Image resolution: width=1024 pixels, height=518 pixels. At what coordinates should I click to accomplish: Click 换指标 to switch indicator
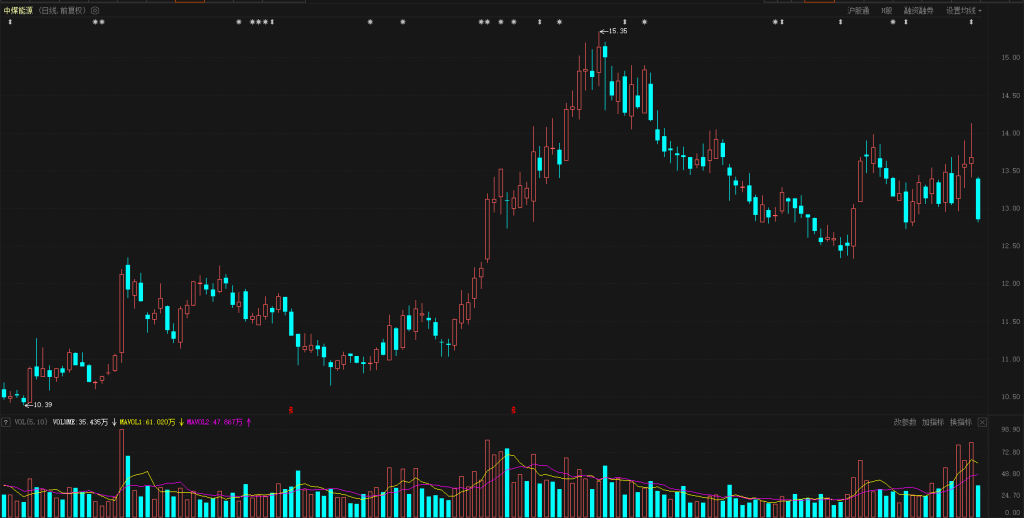[960, 422]
